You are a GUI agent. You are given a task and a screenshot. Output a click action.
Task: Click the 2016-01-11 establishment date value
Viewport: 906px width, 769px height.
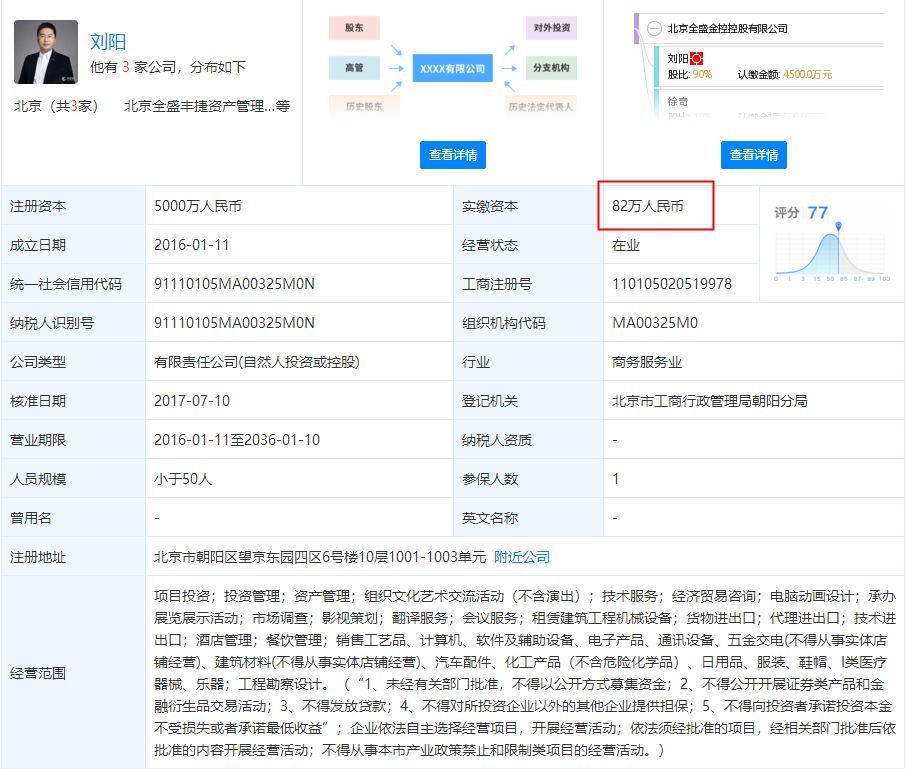[191, 245]
